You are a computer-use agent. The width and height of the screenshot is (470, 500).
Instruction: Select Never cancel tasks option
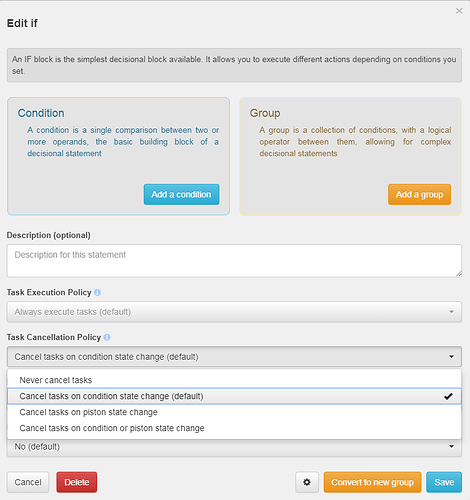(x=234, y=380)
